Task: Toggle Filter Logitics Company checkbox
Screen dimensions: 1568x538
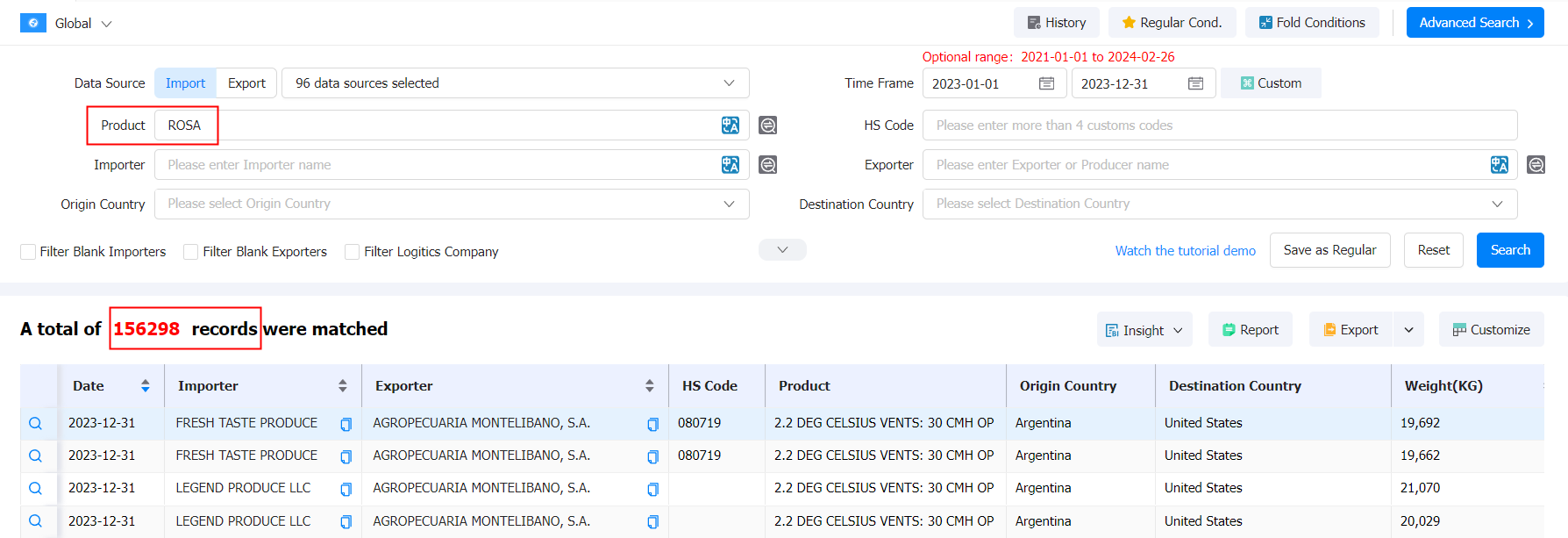Action: (352, 252)
